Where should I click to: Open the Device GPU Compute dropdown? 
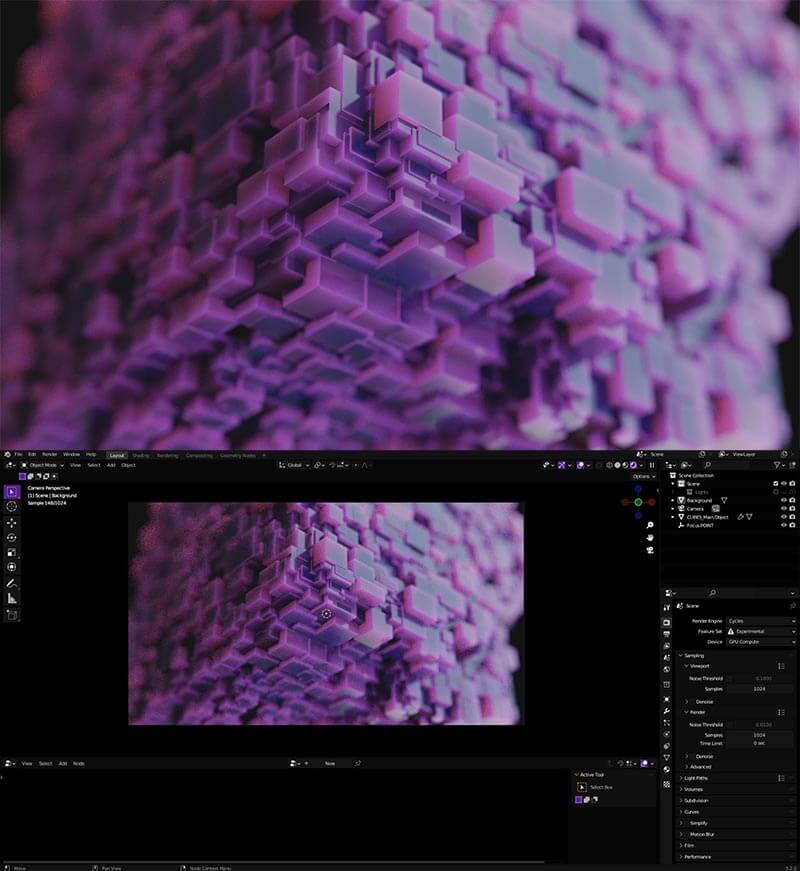[x=760, y=642]
